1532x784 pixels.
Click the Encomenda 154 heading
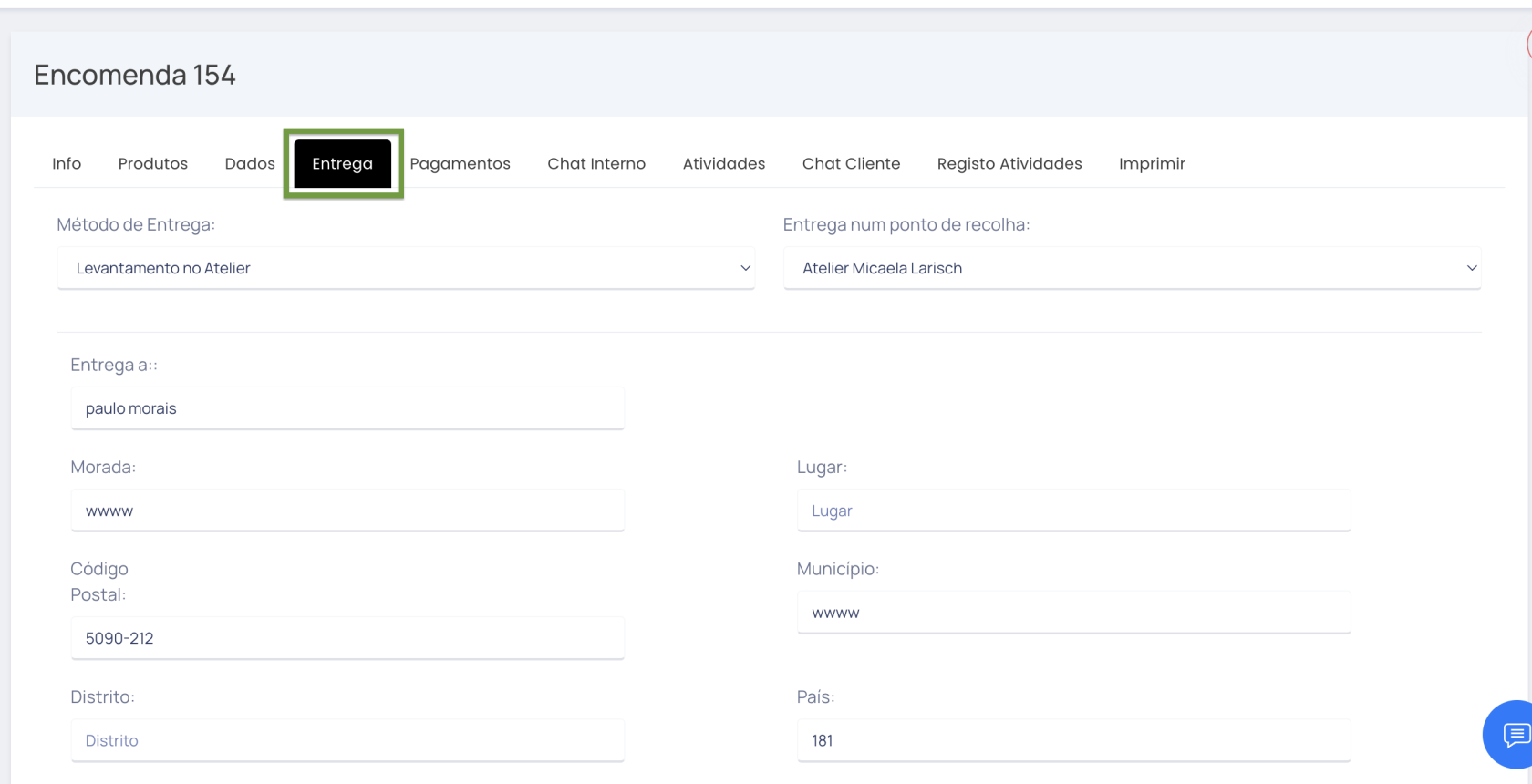[135, 75]
